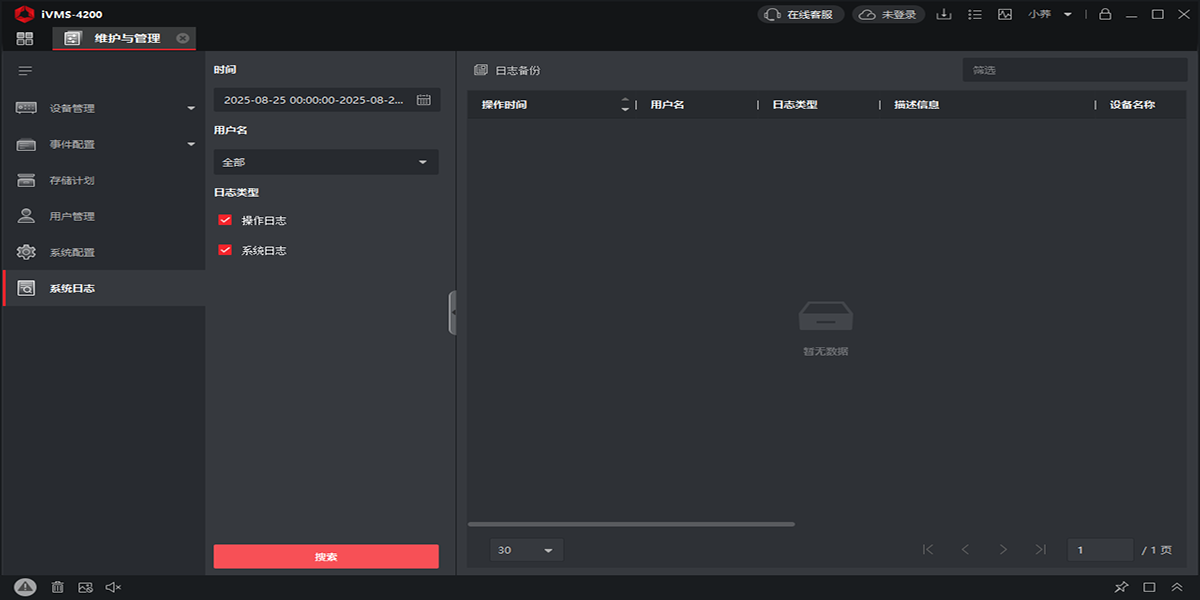Open 在线客服 online support
Viewport: 1200px width, 600px height.
801,15
